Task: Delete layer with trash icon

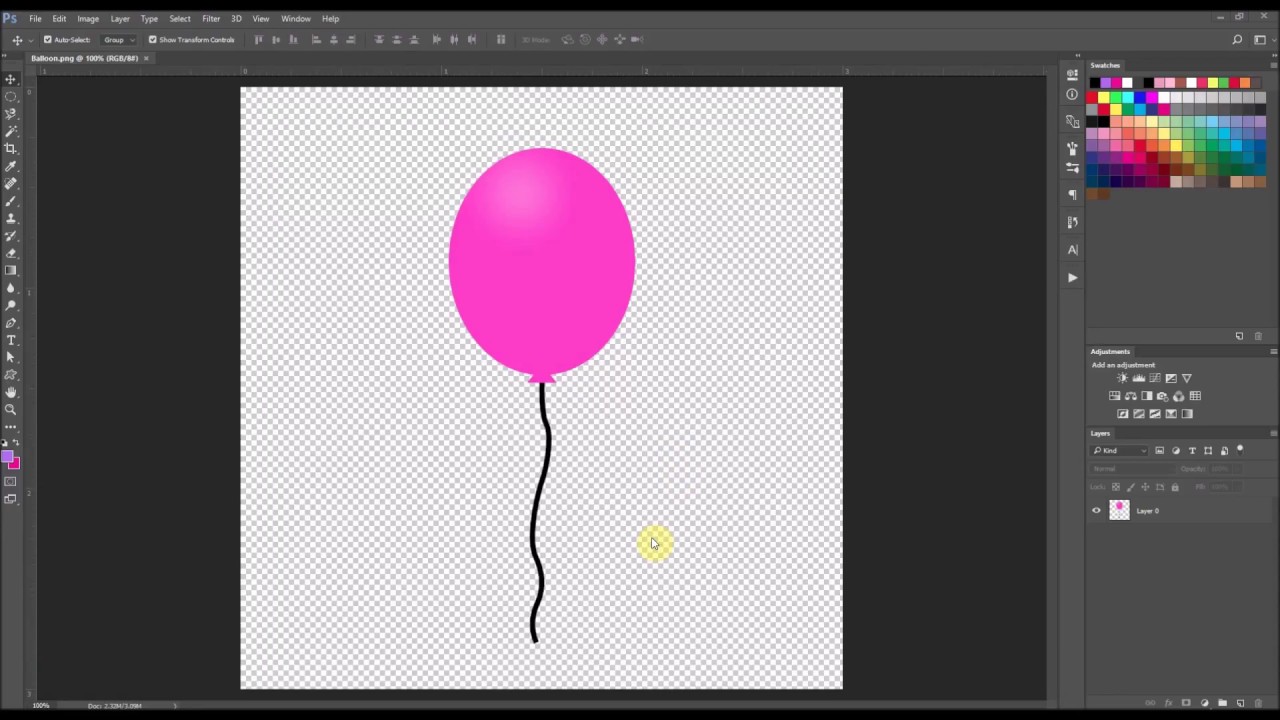Action: click(x=1258, y=703)
